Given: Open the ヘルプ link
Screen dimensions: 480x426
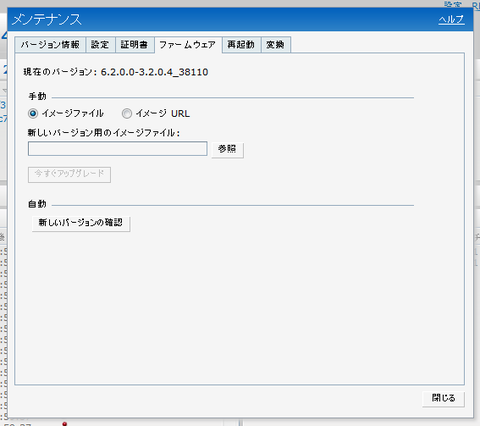Looking at the screenshot, I should [x=451, y=20].
